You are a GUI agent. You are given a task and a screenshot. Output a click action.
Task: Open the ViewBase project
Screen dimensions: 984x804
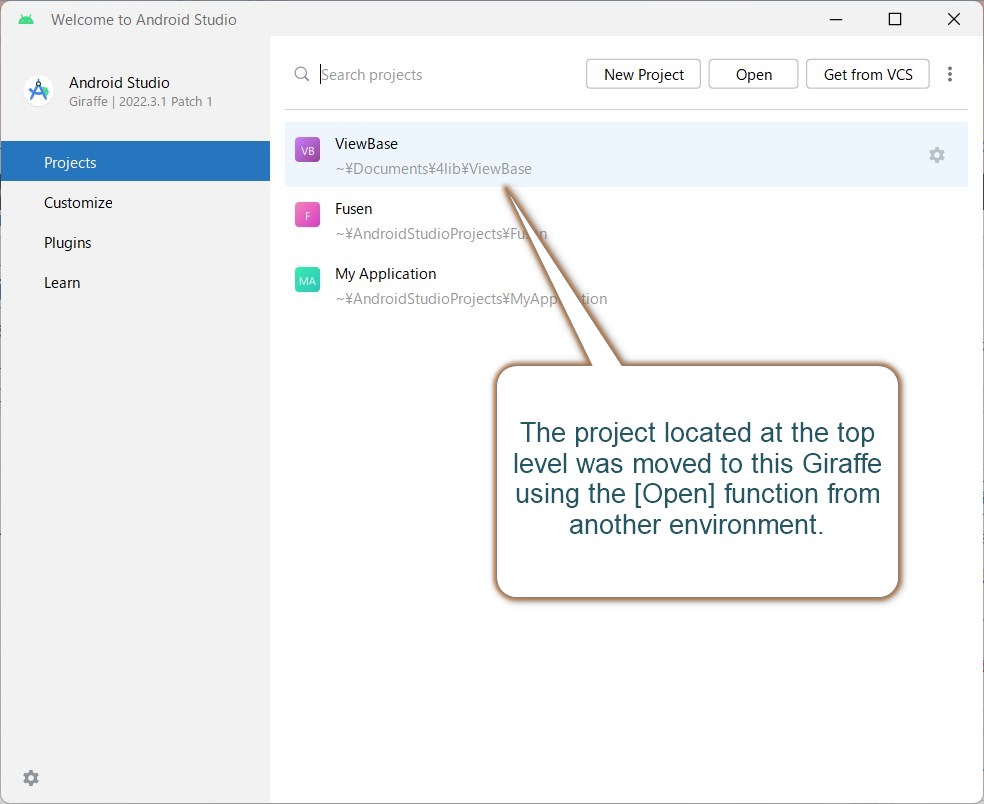626,154
